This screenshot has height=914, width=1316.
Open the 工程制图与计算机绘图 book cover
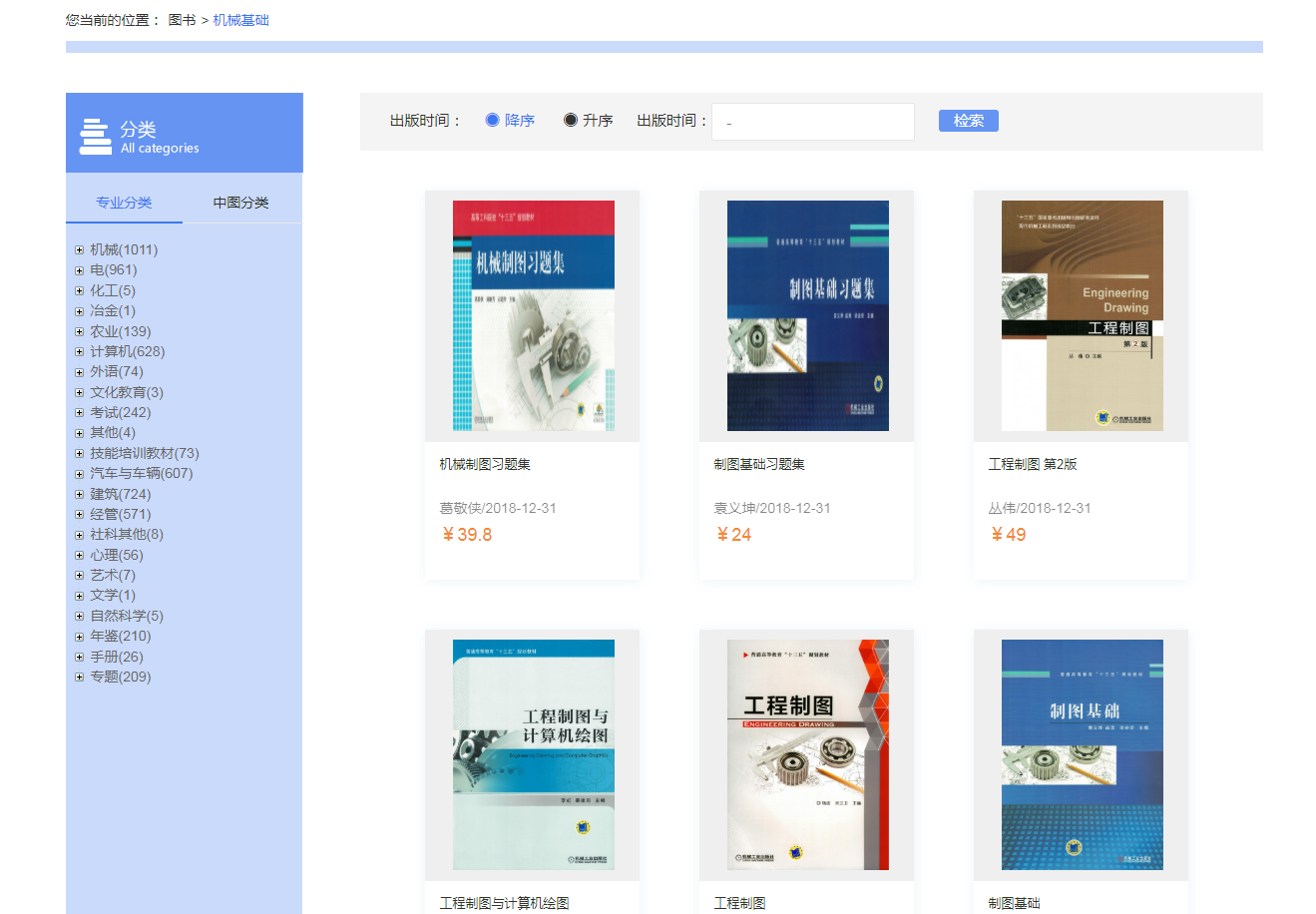(534, 754)
